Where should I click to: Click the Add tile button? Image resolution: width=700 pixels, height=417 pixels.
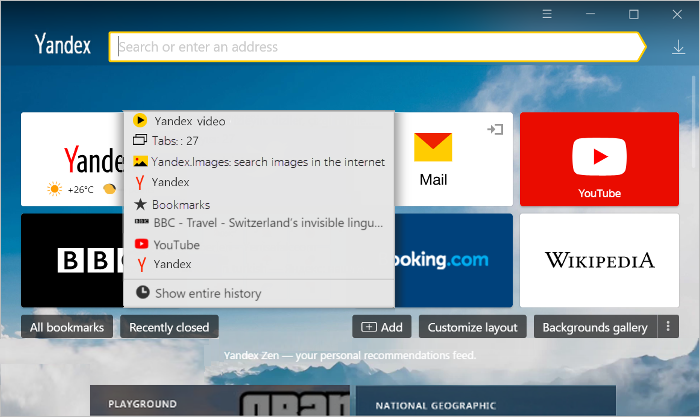pos(382,327)
